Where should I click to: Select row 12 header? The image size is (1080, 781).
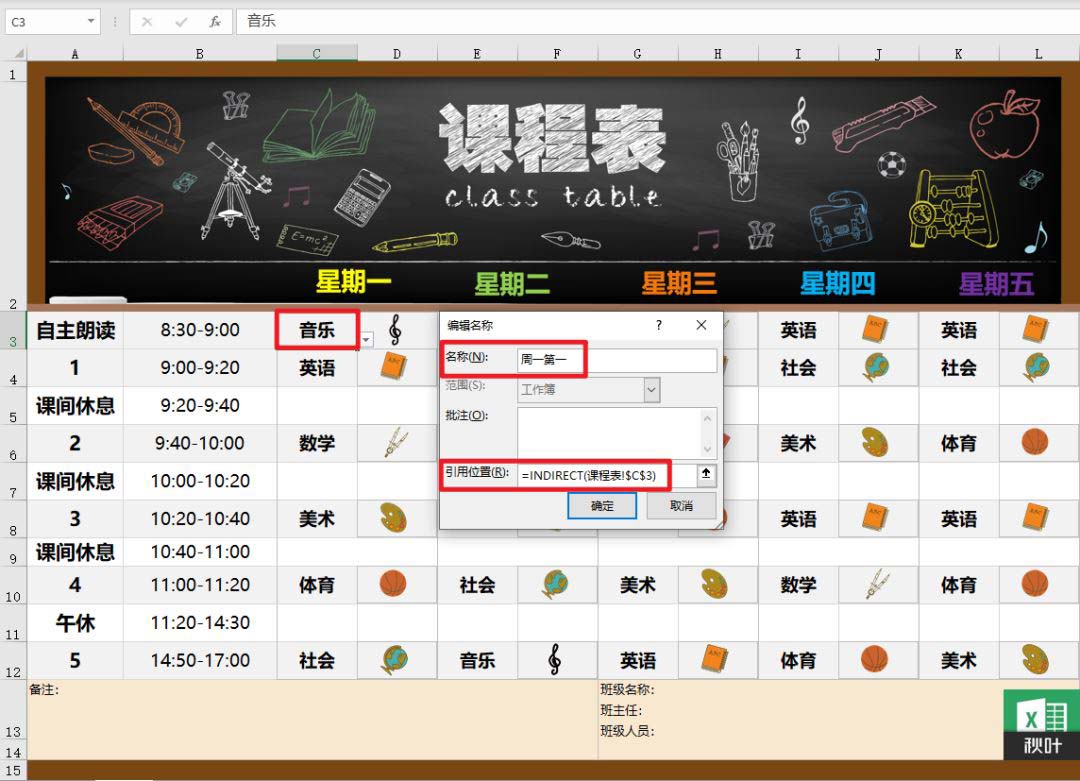tap(13, 661)
